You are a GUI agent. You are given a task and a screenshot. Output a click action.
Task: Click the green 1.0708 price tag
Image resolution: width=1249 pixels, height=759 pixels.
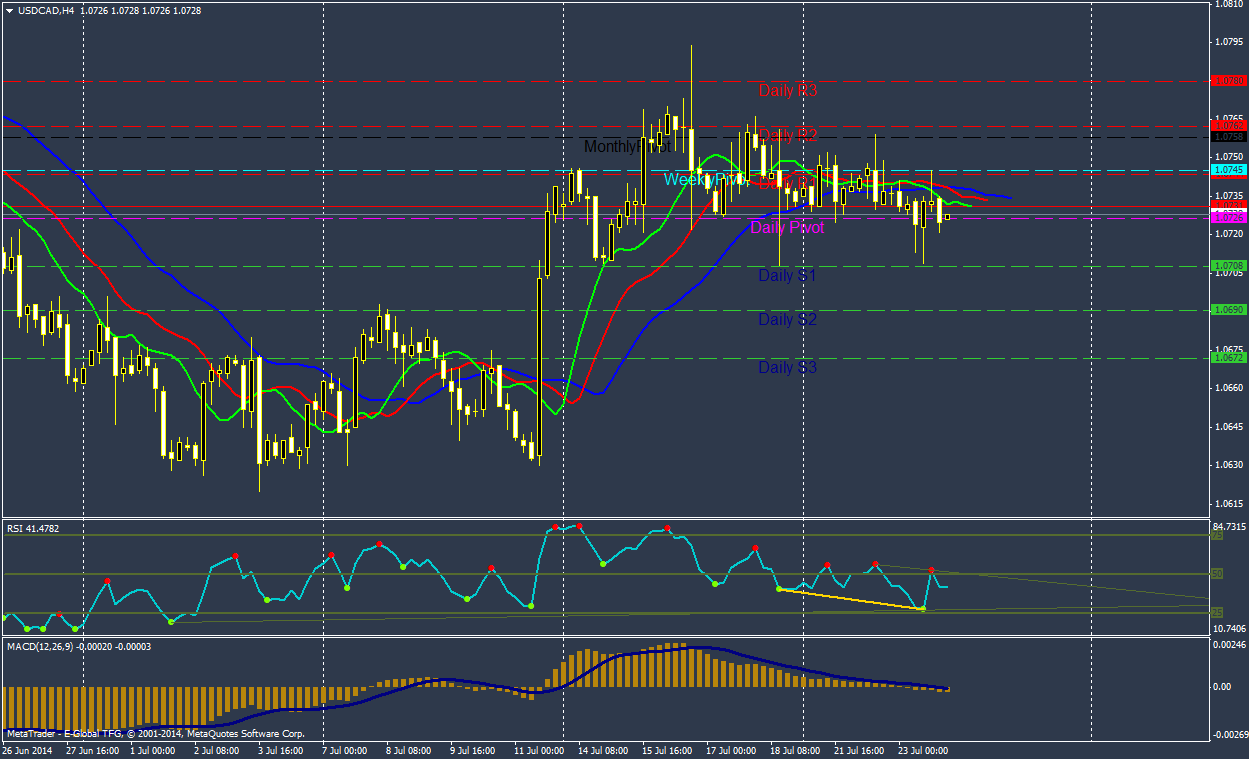tap(1227, 266)
